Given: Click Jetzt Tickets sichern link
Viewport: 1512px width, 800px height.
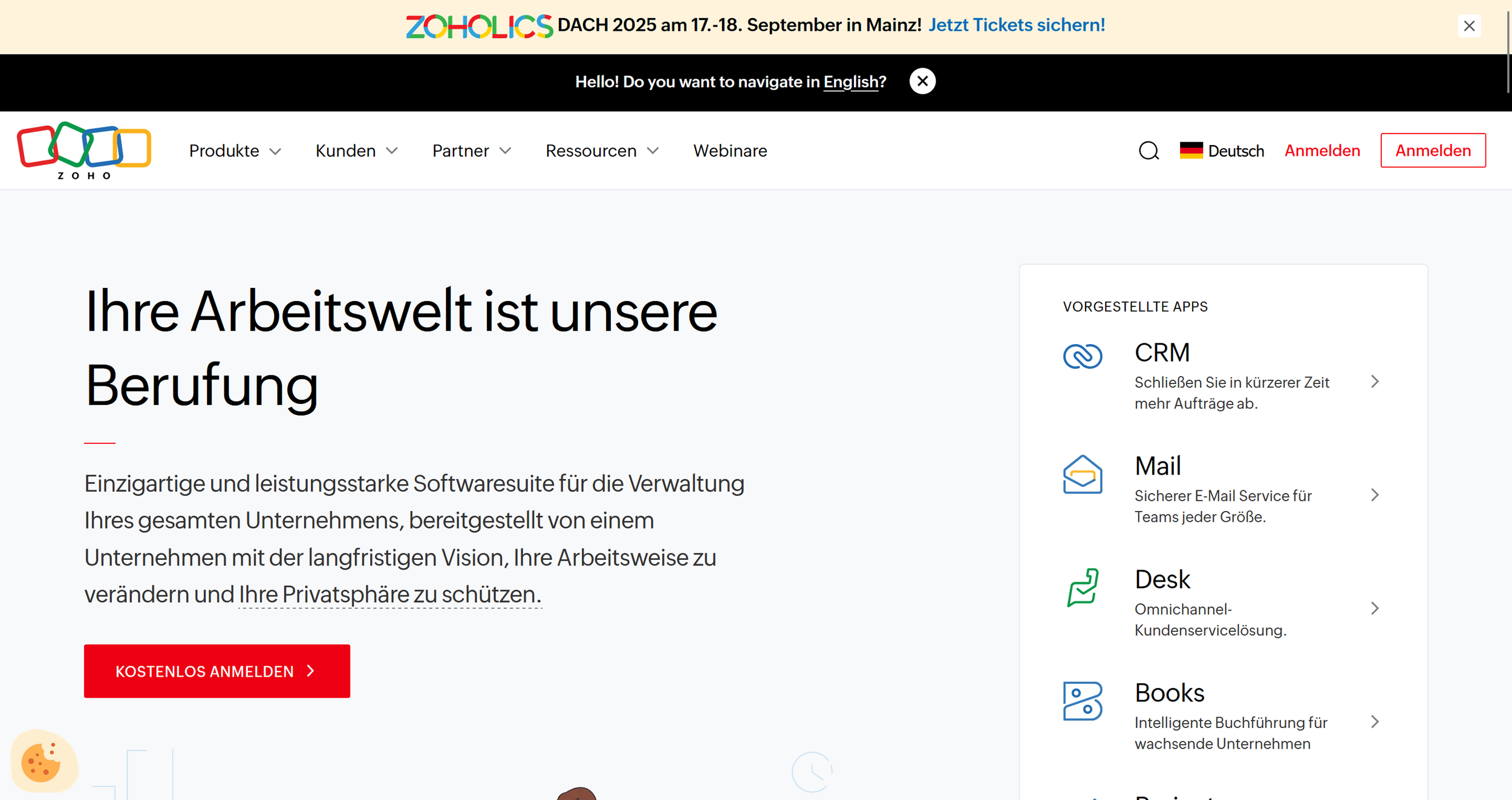Looking at the screenshot, I should tap(1017, 25).
